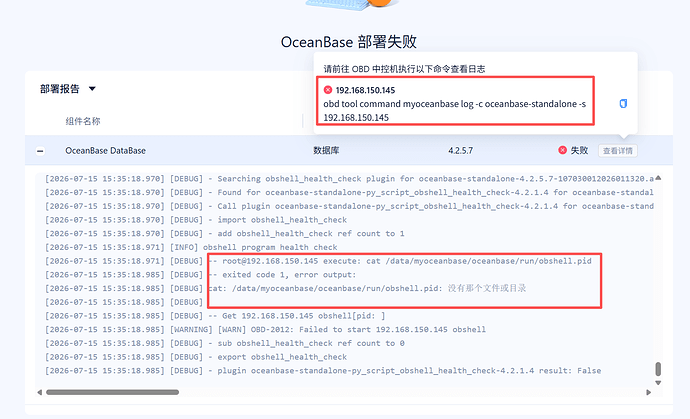
Task: Click the 'Found for oceanbase-standalone-py_script' log line
Action: pyautogui.click(x=349, y=192)
